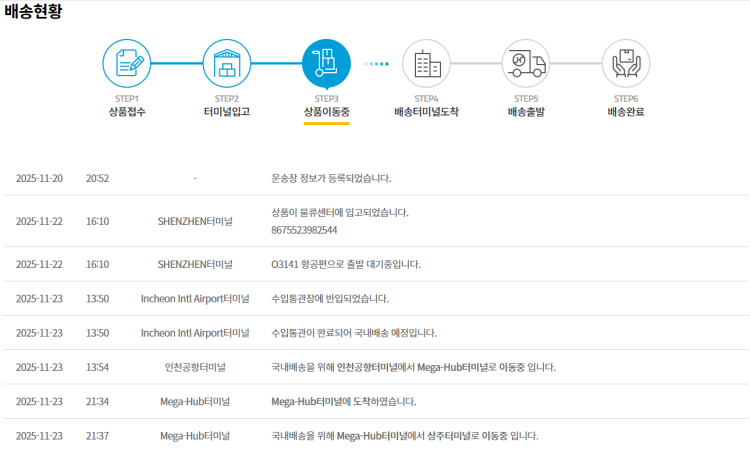Click the 터미널입고 warehouse step icon

[227, 64]
